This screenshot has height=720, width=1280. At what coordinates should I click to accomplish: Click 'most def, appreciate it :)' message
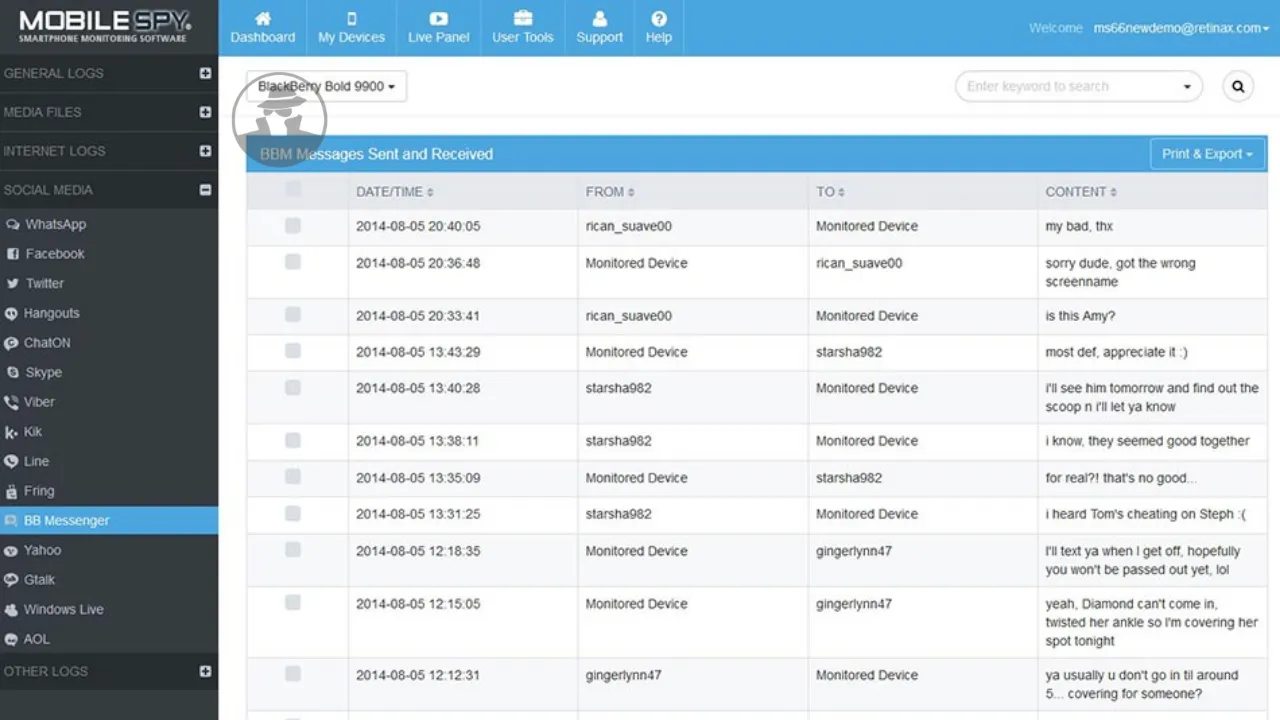pyautogui.click(x=1117, y=352)
